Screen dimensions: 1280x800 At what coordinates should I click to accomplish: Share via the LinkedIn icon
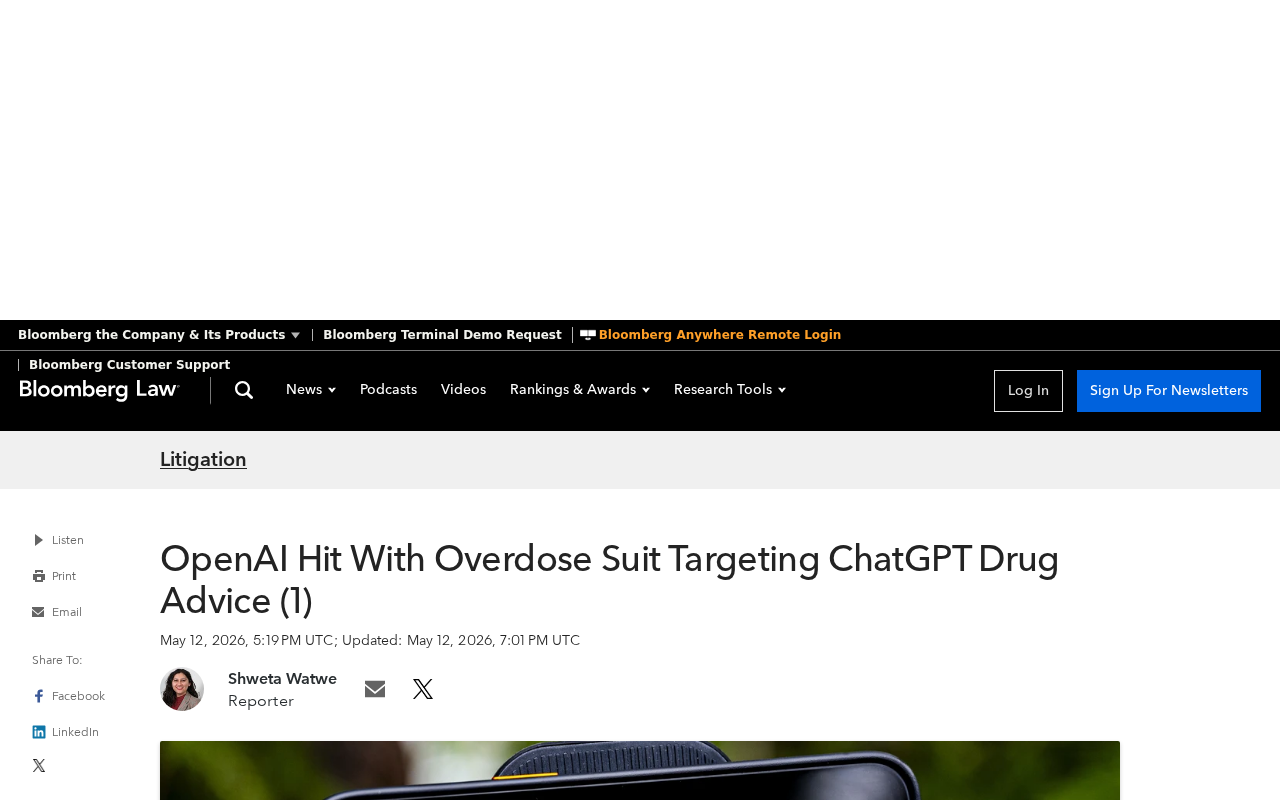tap(39, 732)
